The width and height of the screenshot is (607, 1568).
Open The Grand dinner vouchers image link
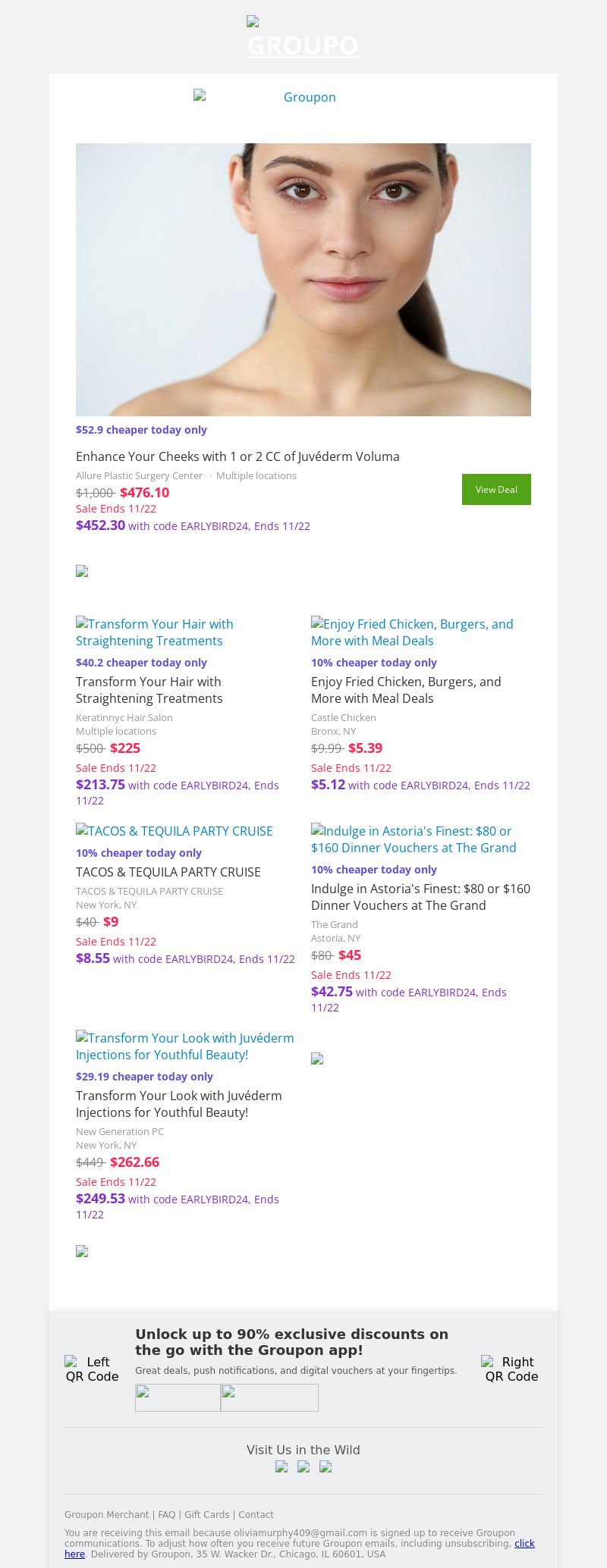414,839
